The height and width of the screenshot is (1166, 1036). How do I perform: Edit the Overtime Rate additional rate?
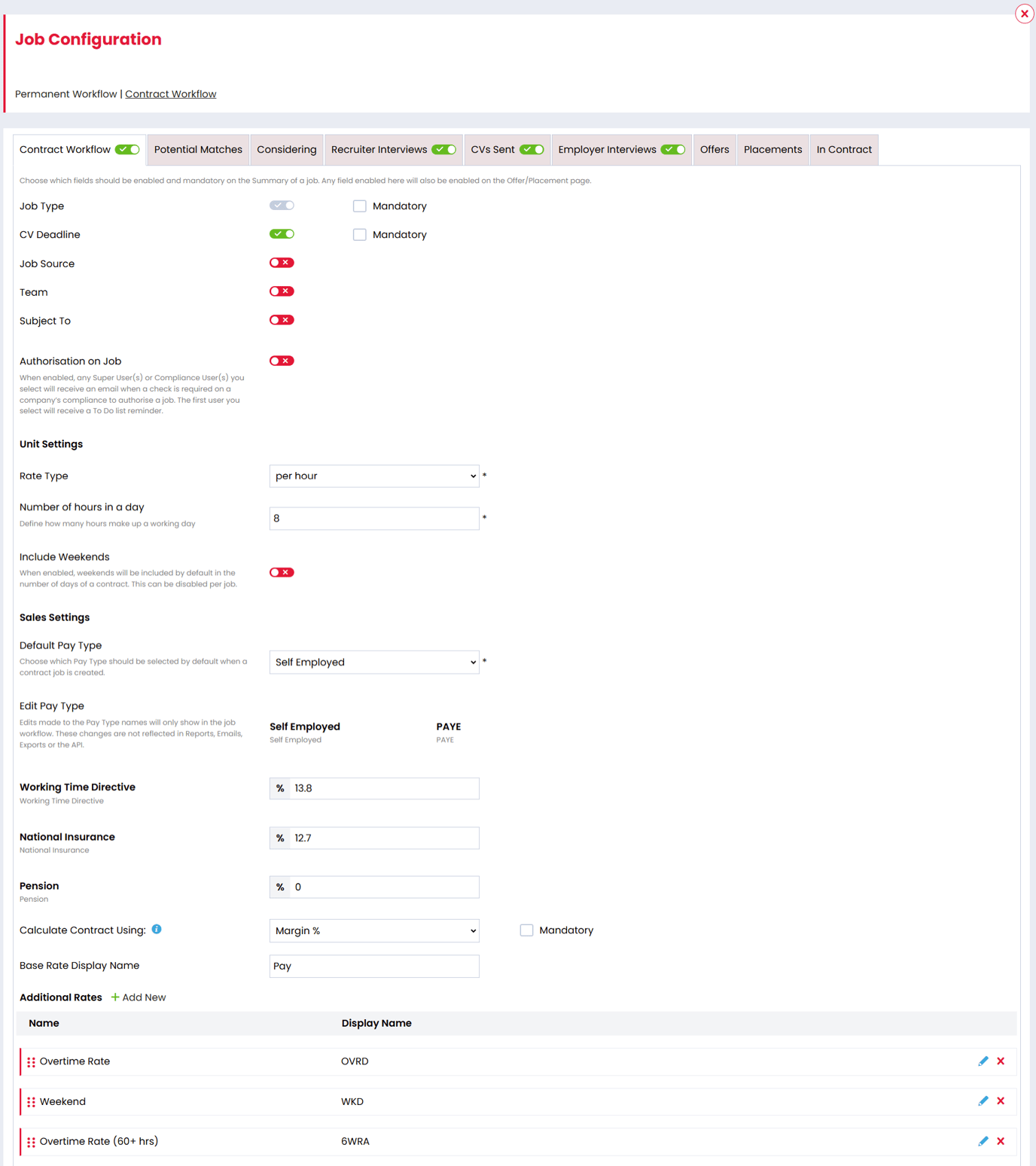(983, 1061)
